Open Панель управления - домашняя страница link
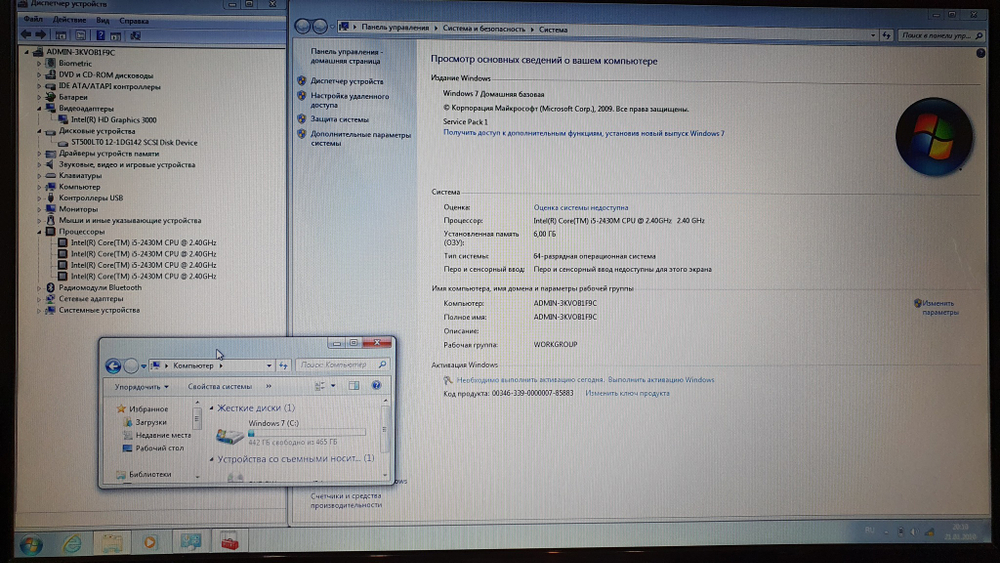This screenshot has width=1000, height=563. 346,56
